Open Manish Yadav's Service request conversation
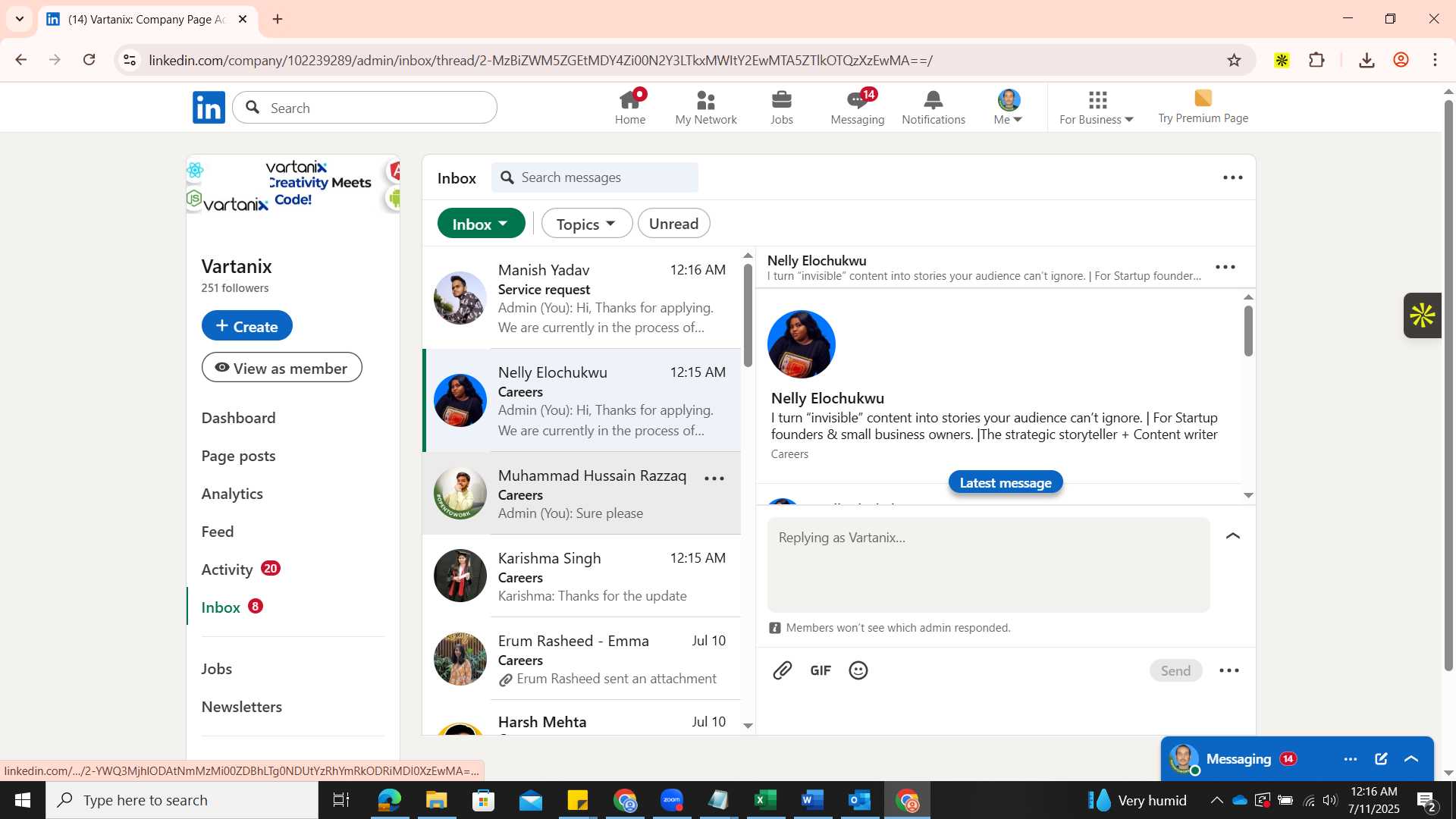 point(582,298)
